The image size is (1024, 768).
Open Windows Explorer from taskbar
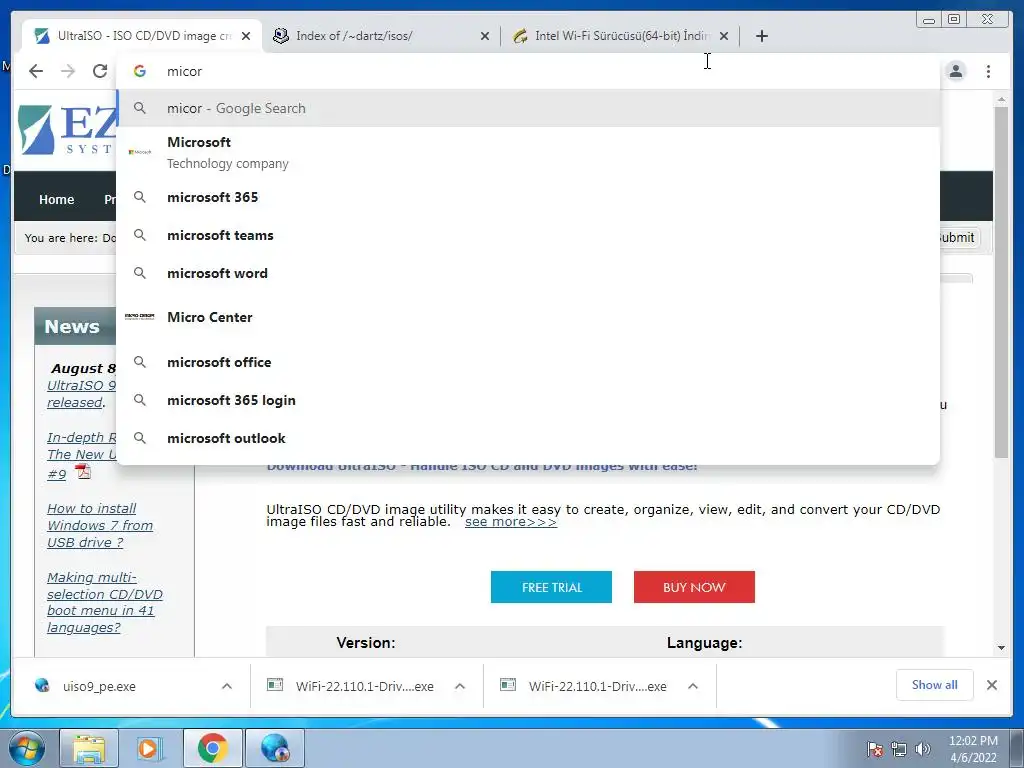pyautogui.click(x=89, y=748)
